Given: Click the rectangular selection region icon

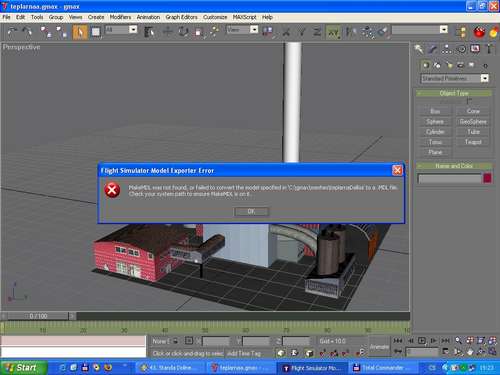Looking at the screenshot, I should pos(96,32).
